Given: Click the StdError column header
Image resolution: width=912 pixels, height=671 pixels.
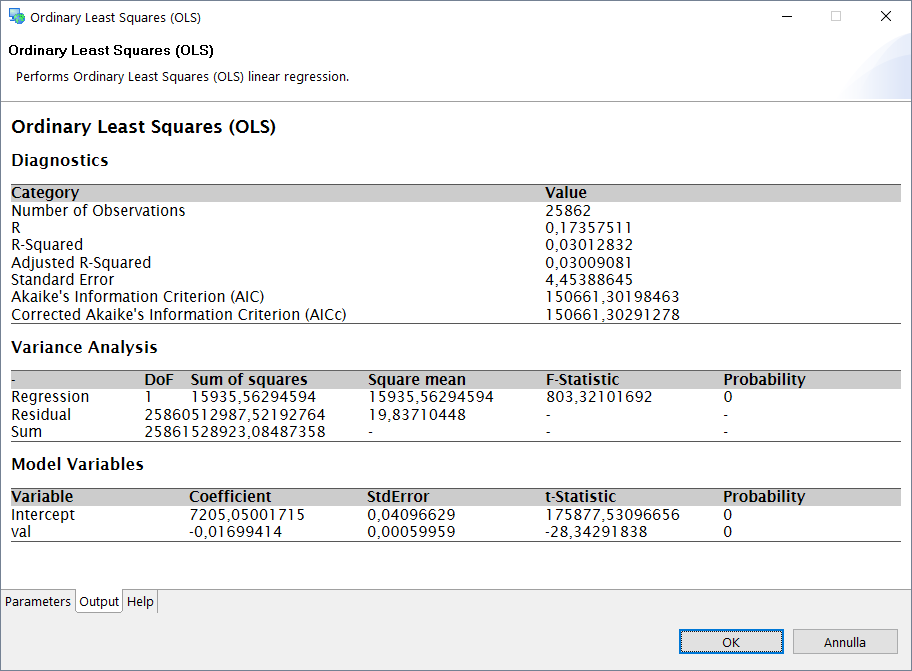Looking at the screenshot, I should click(398, 497).
